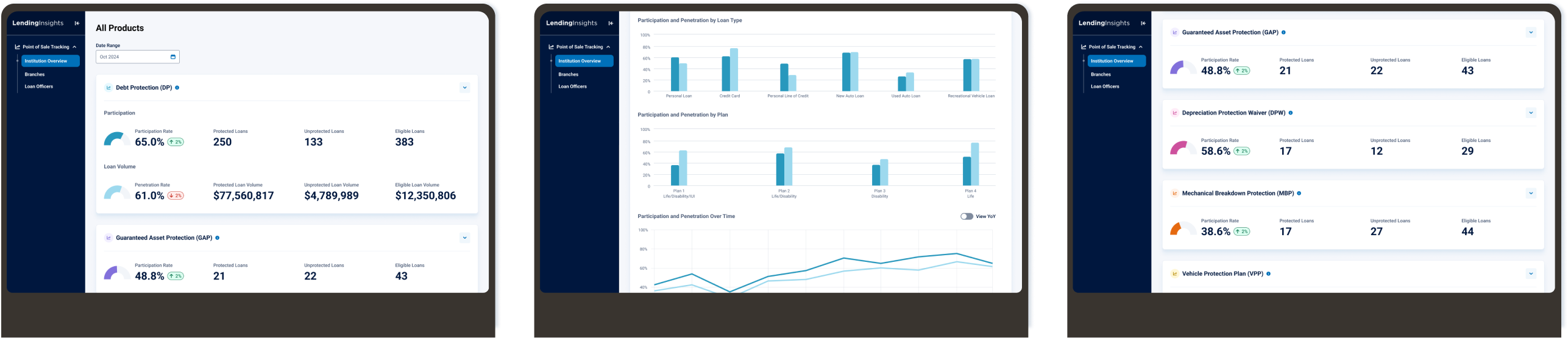Click red 2% decrease badge on Penetration Rate

[176, 196]
